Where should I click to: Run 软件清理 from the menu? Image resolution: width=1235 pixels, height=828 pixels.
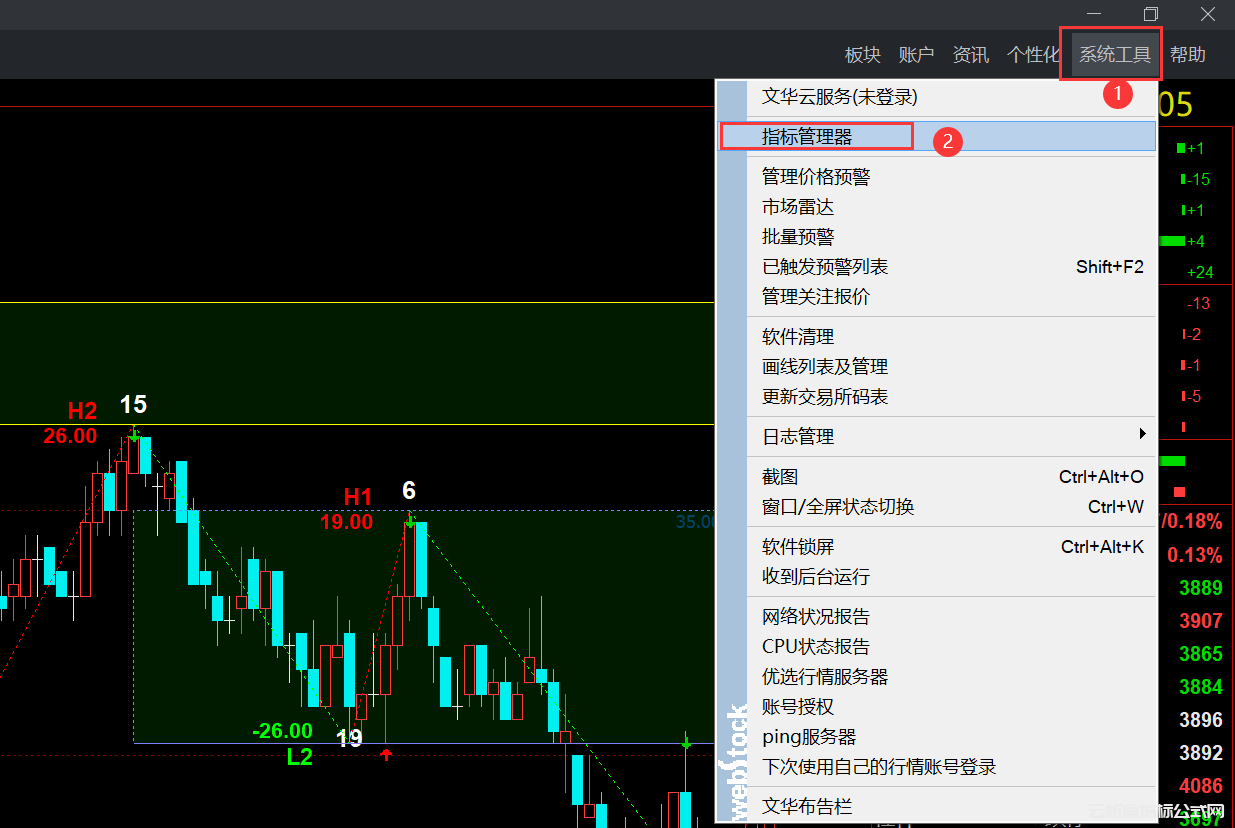pos(952,337)
